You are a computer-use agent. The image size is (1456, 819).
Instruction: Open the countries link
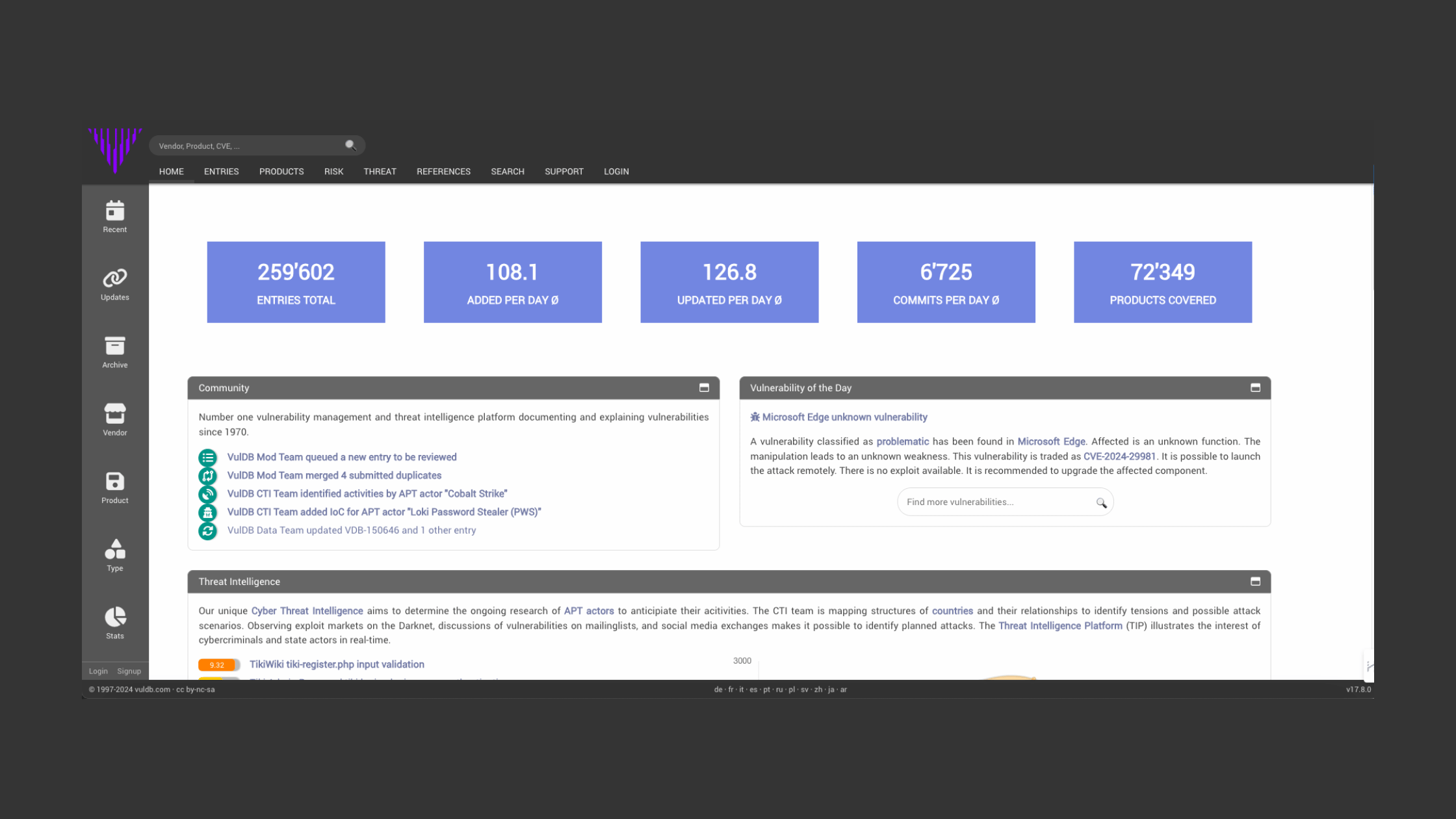(952, 611)
